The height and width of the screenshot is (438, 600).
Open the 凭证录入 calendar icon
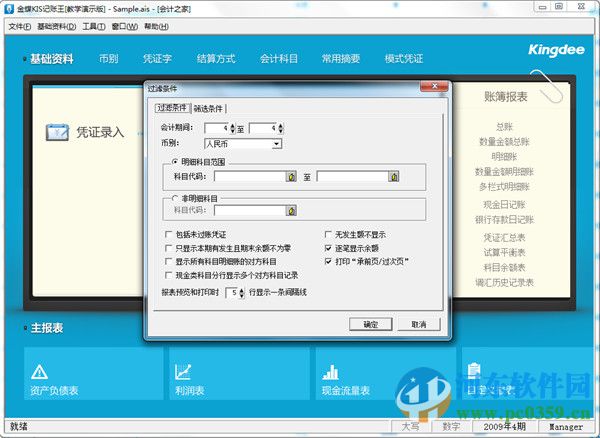(57, 132)
